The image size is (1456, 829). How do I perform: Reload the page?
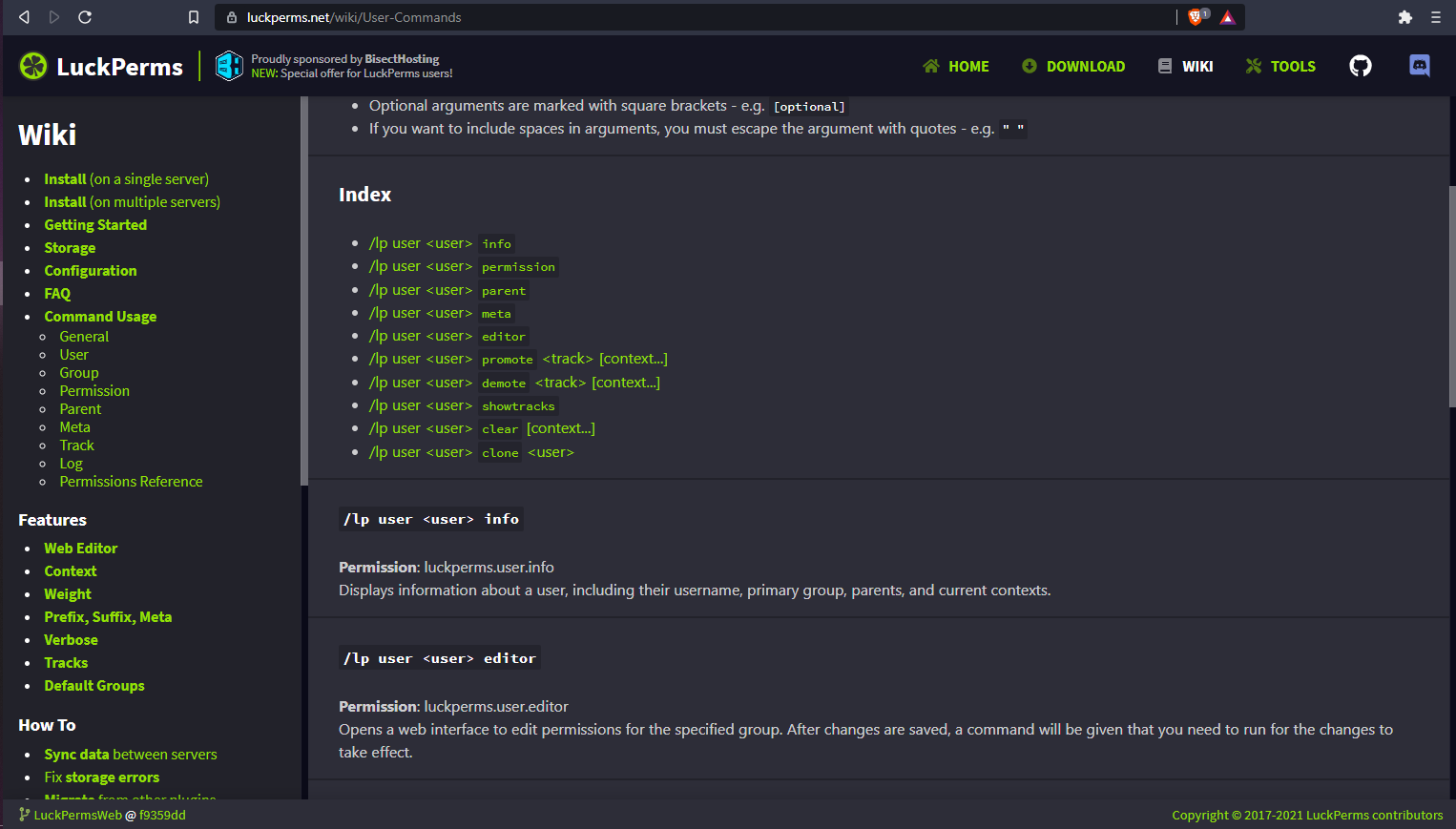[85, 17]
